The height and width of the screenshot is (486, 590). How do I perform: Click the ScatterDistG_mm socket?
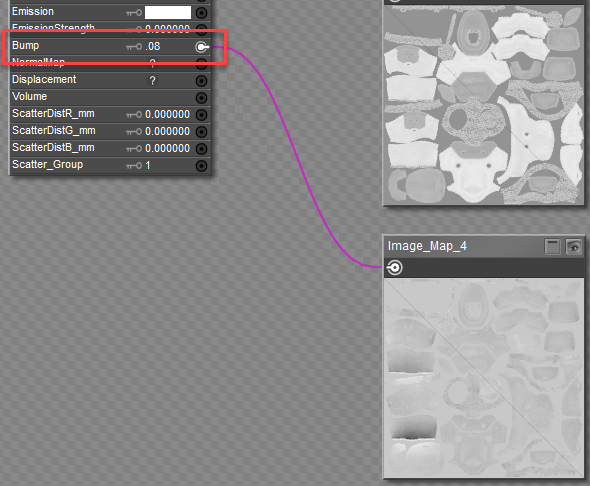click(202, 132)
